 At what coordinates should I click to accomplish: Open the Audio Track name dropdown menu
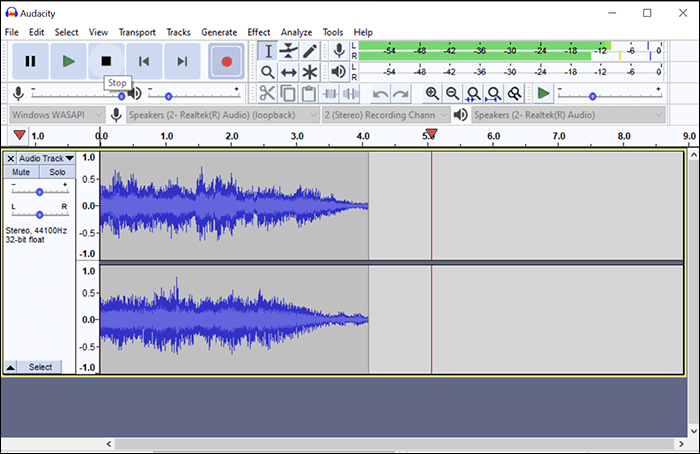pyautogui.click(x=45, y=158)
